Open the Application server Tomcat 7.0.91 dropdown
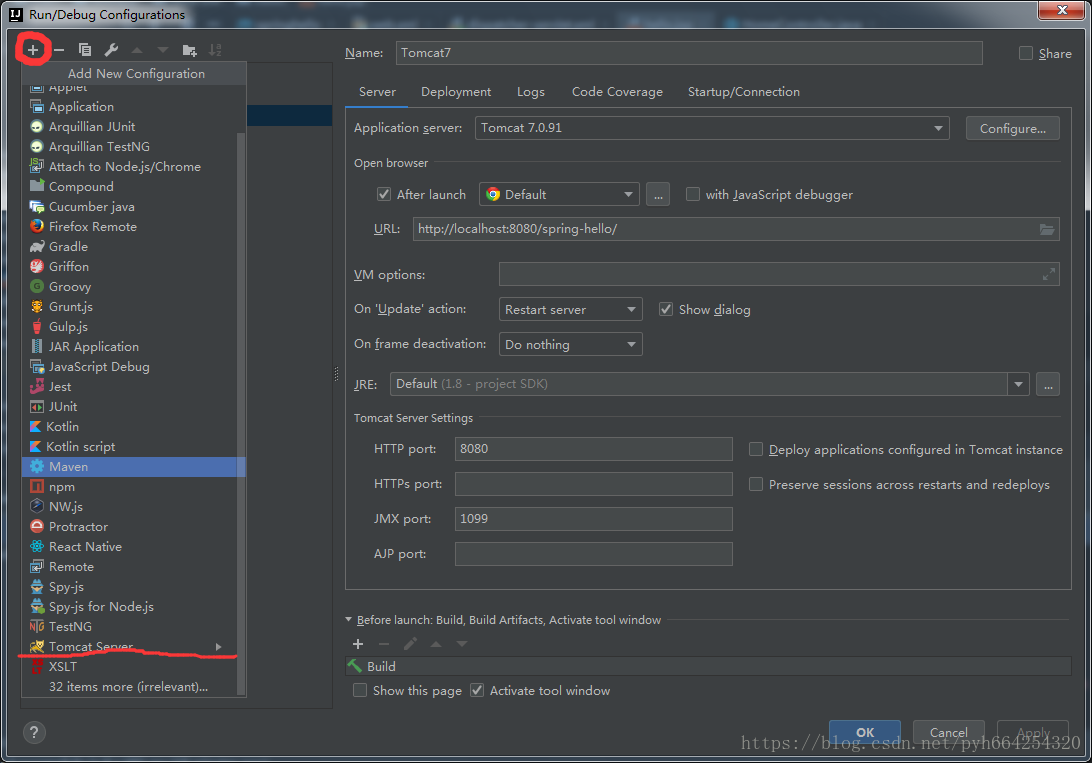Screen dimensions: 1092x763 point(712,128)
